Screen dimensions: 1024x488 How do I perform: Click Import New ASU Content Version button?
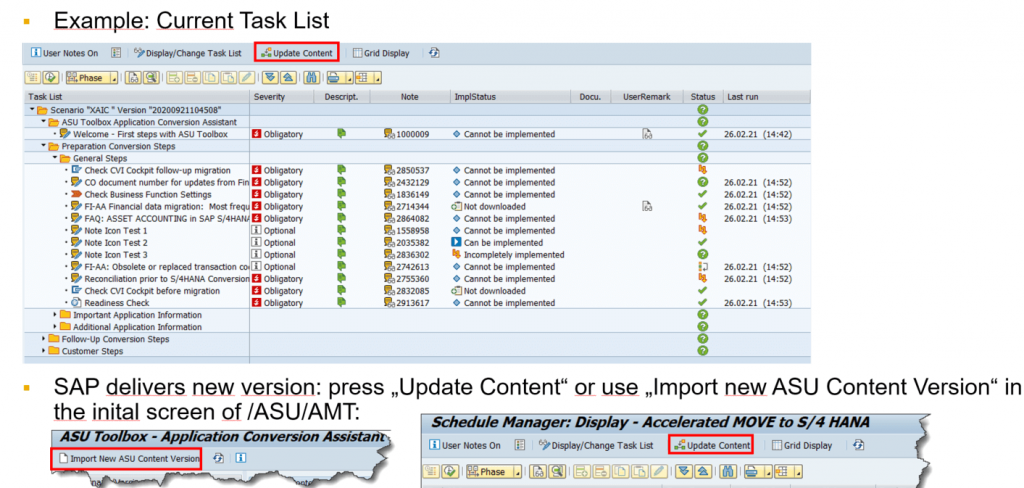[x=128, y=459]
